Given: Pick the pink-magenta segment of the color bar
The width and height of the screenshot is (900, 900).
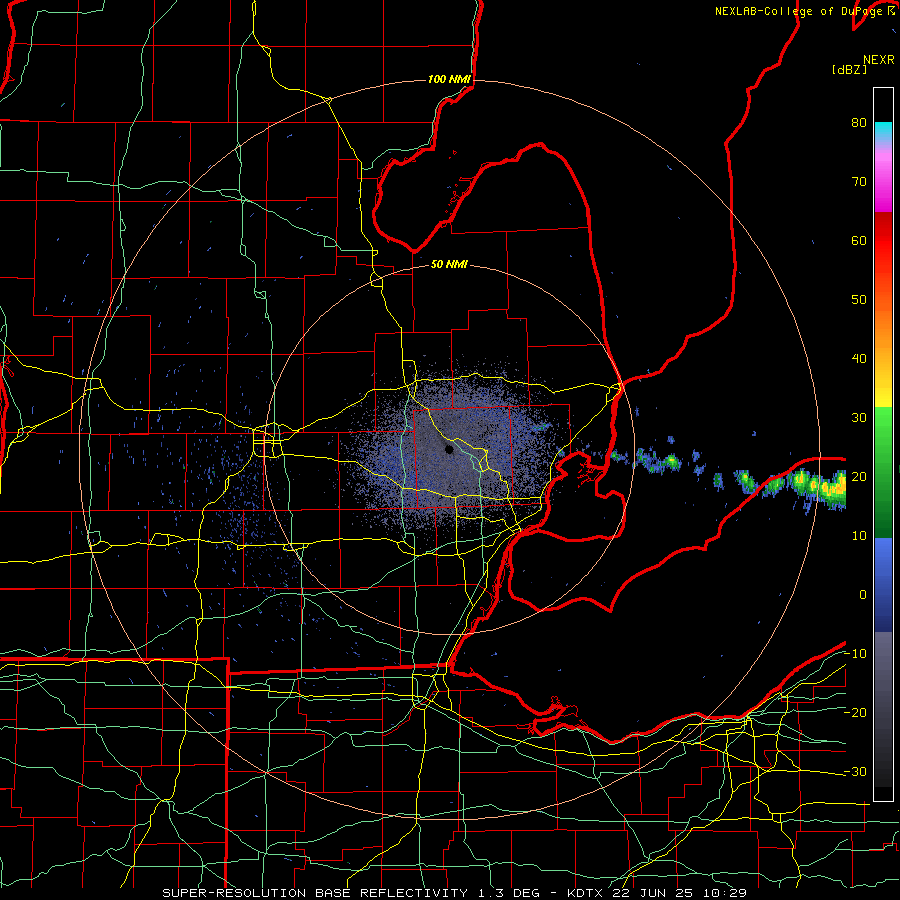Looking at the screenshot, I should (x=883, y=179).
